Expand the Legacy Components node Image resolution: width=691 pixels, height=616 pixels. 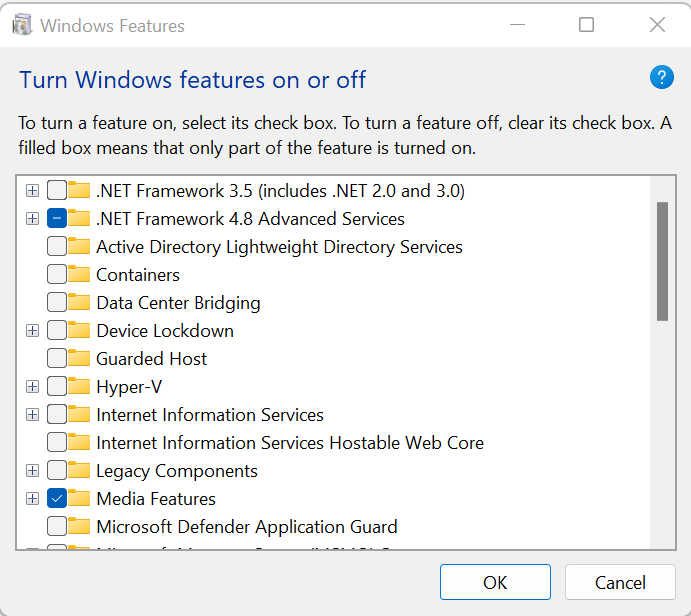32,470
